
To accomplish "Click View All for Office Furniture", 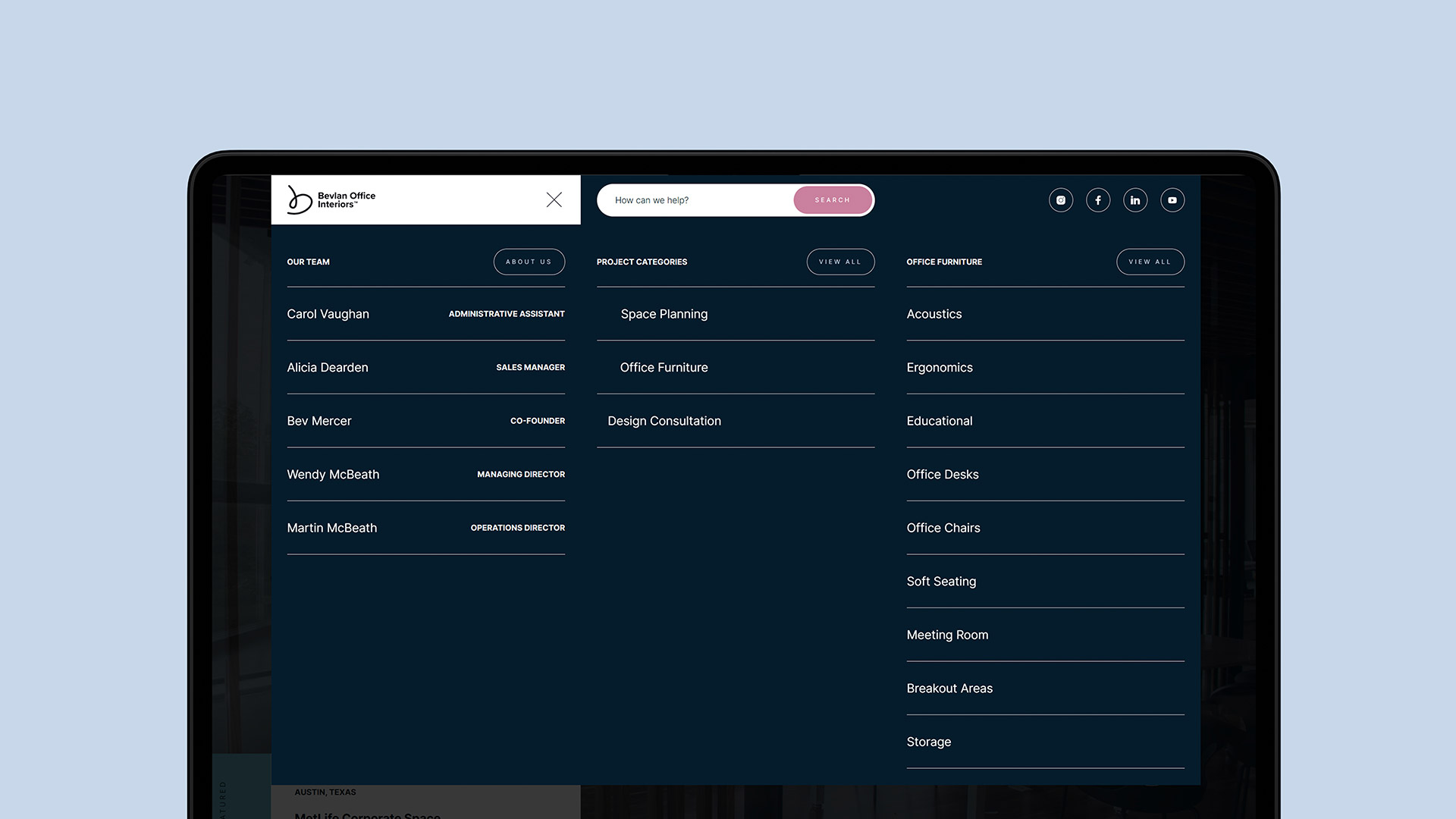I will click(1150, 262).
